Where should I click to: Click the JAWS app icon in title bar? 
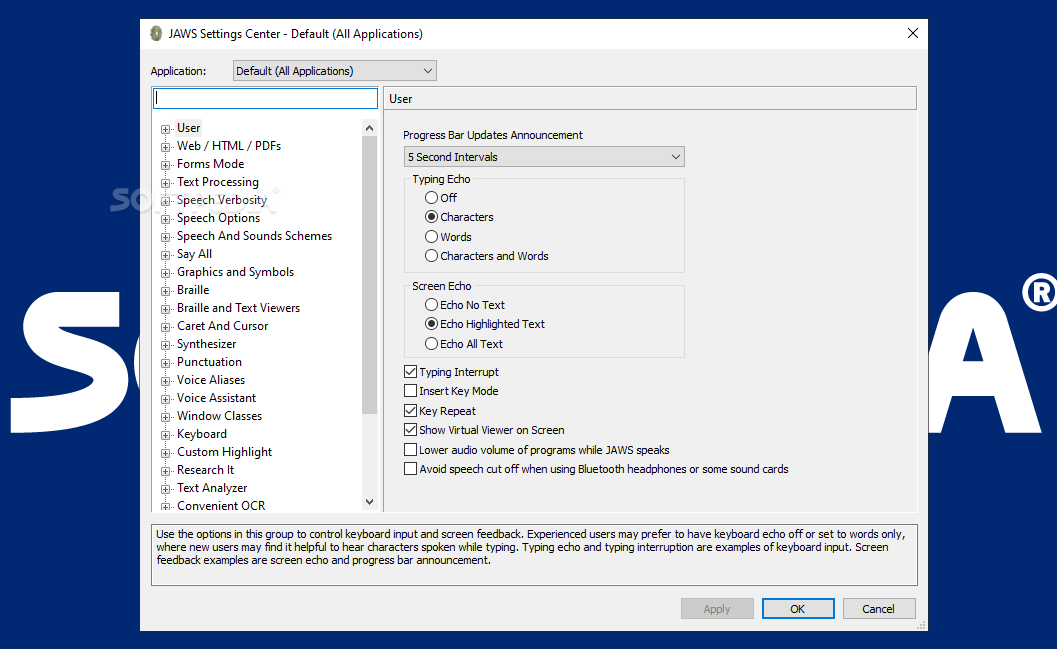tap(156, 34)
